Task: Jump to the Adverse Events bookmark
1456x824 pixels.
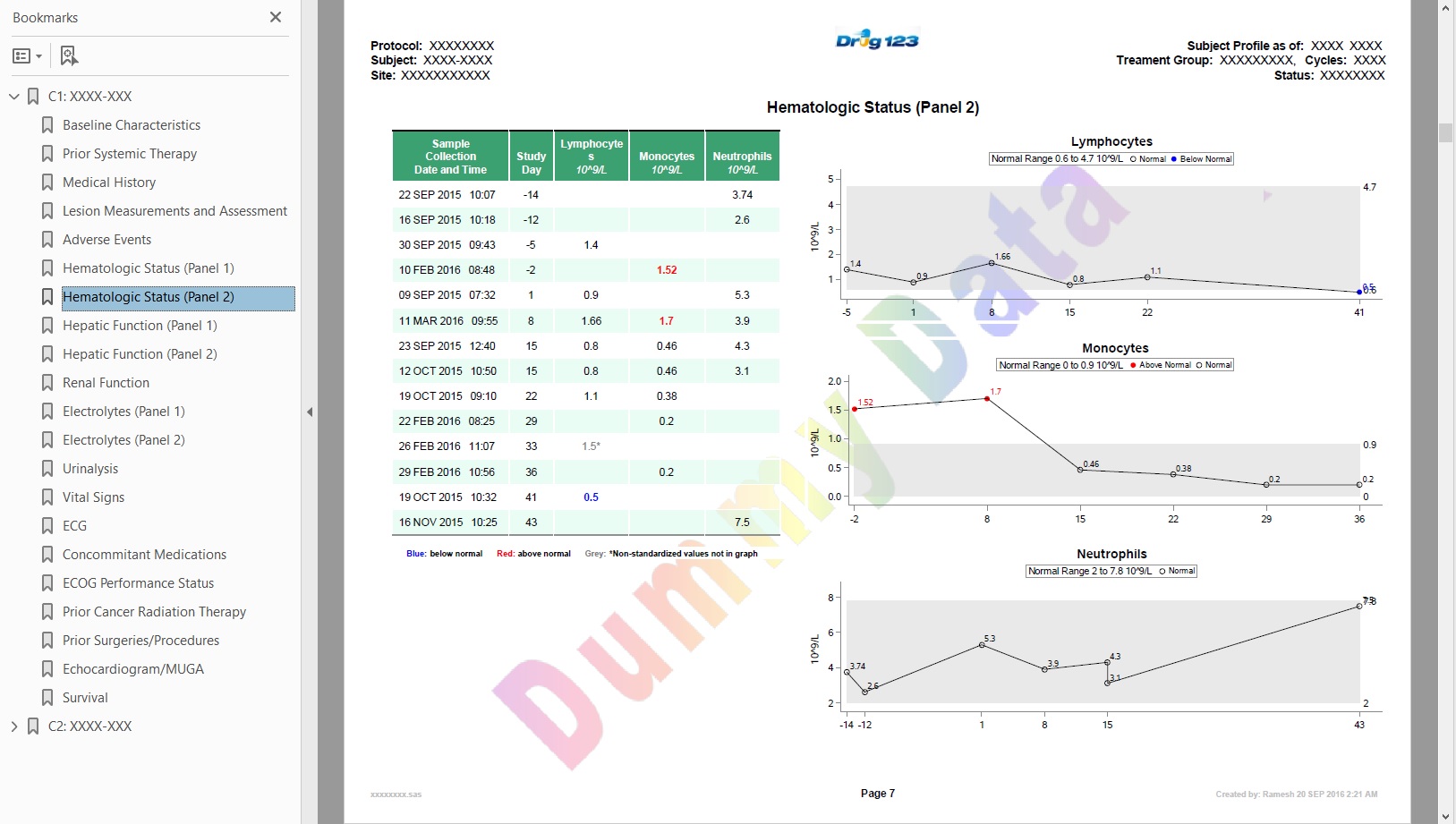Action: point(106,240)
